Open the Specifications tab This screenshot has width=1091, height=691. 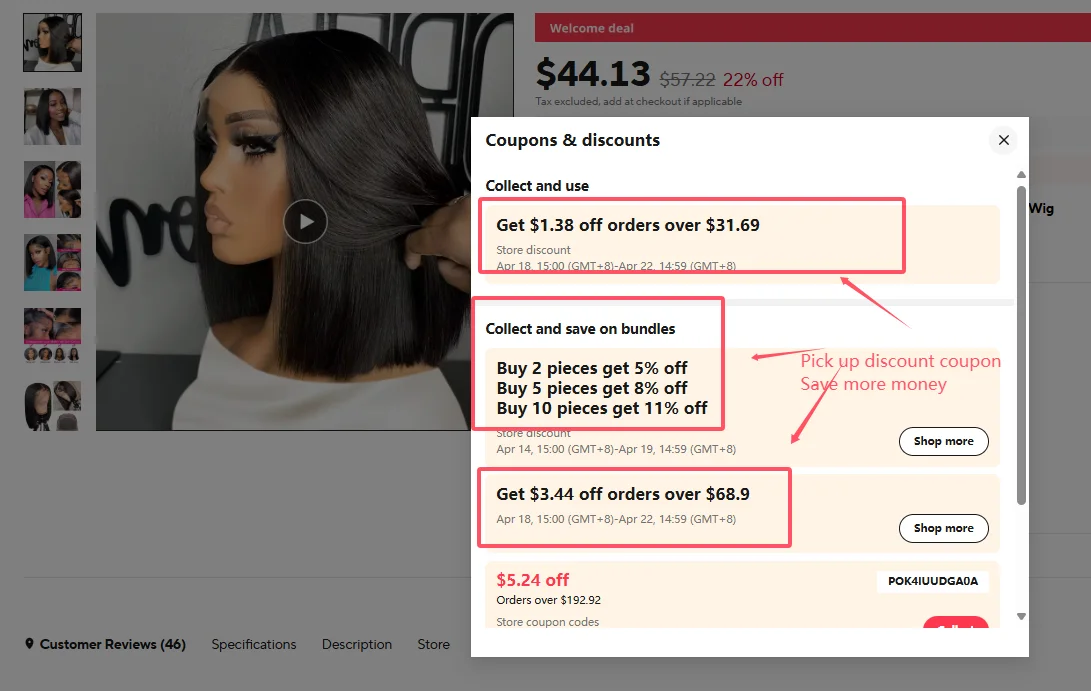tap(254, 644)
